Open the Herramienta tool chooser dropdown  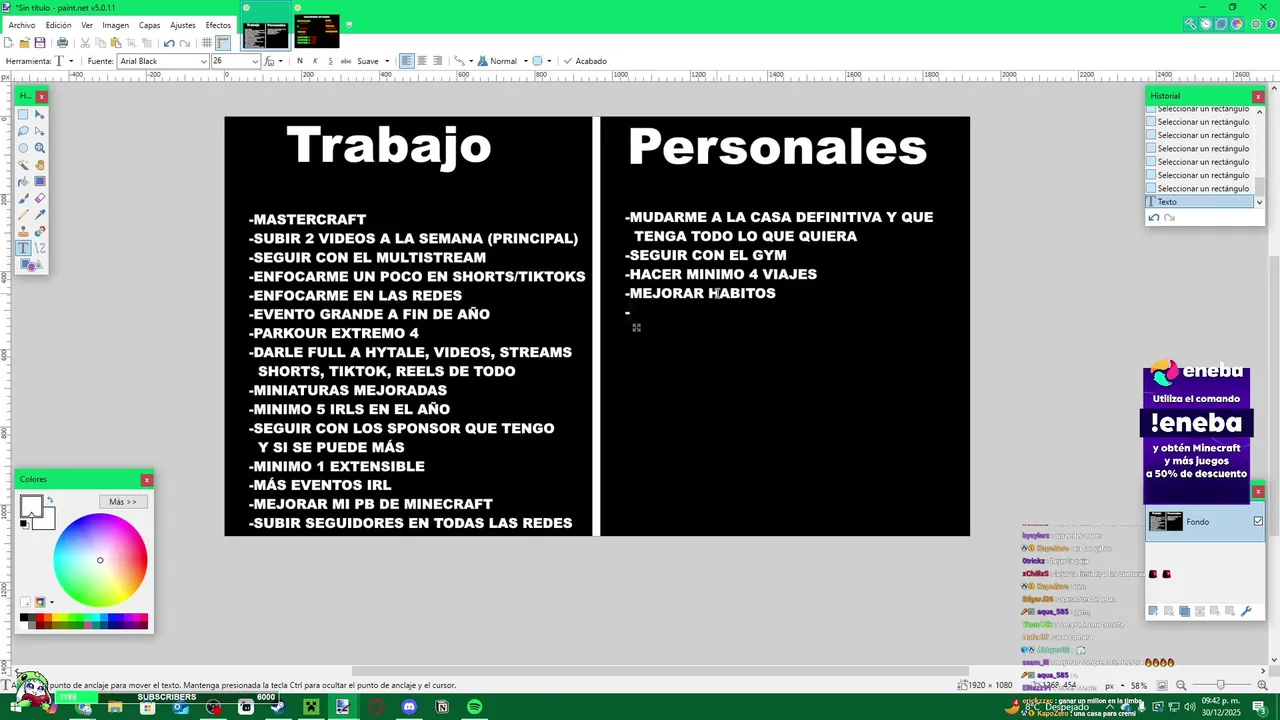coord(64,61)
